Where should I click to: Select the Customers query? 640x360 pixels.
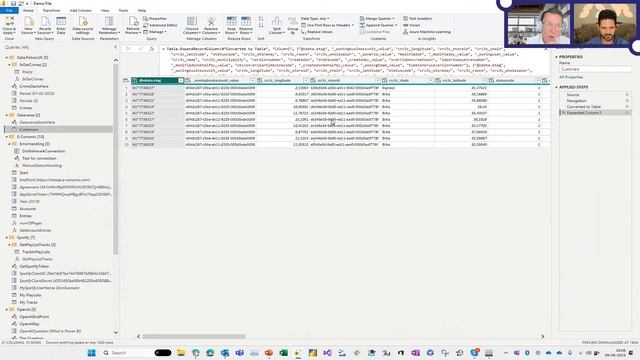(58, 129)
